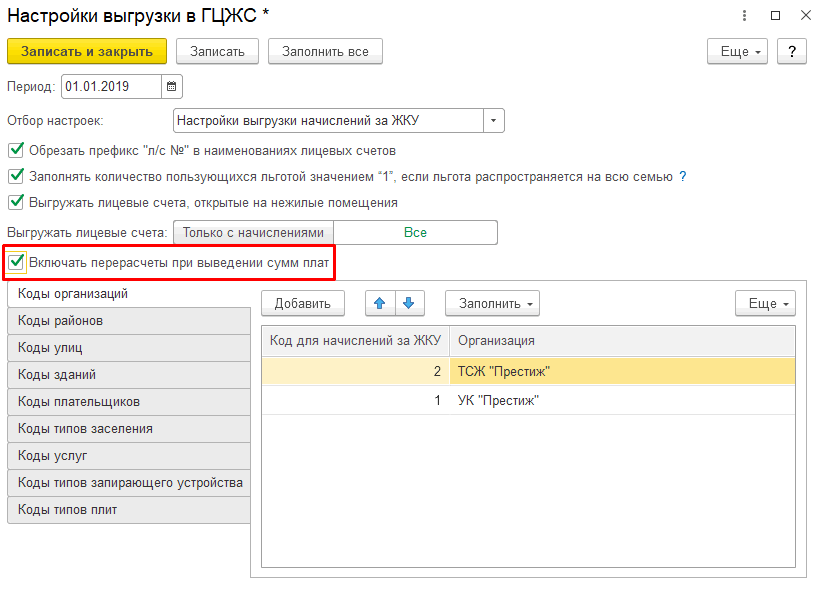
Task: Move the selected row down with the arrow
Action: [x=408, y=303]
